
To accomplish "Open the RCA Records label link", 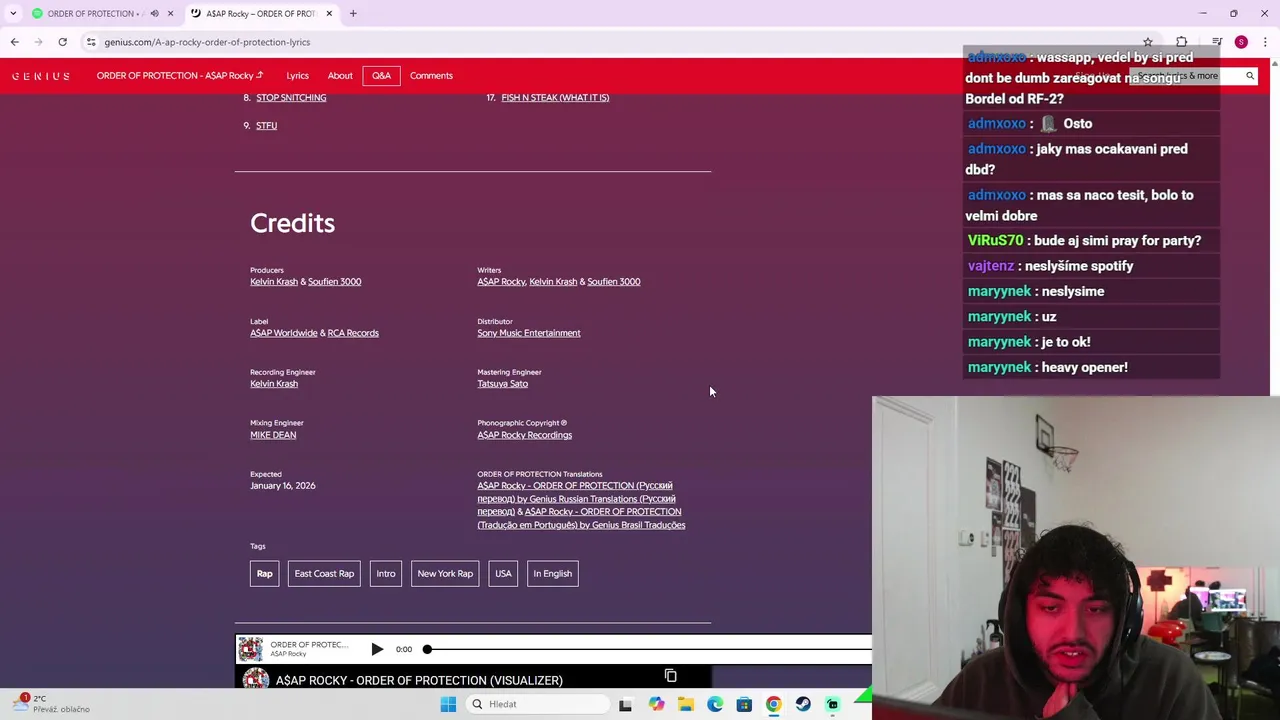I will click(x=353, y=333).
